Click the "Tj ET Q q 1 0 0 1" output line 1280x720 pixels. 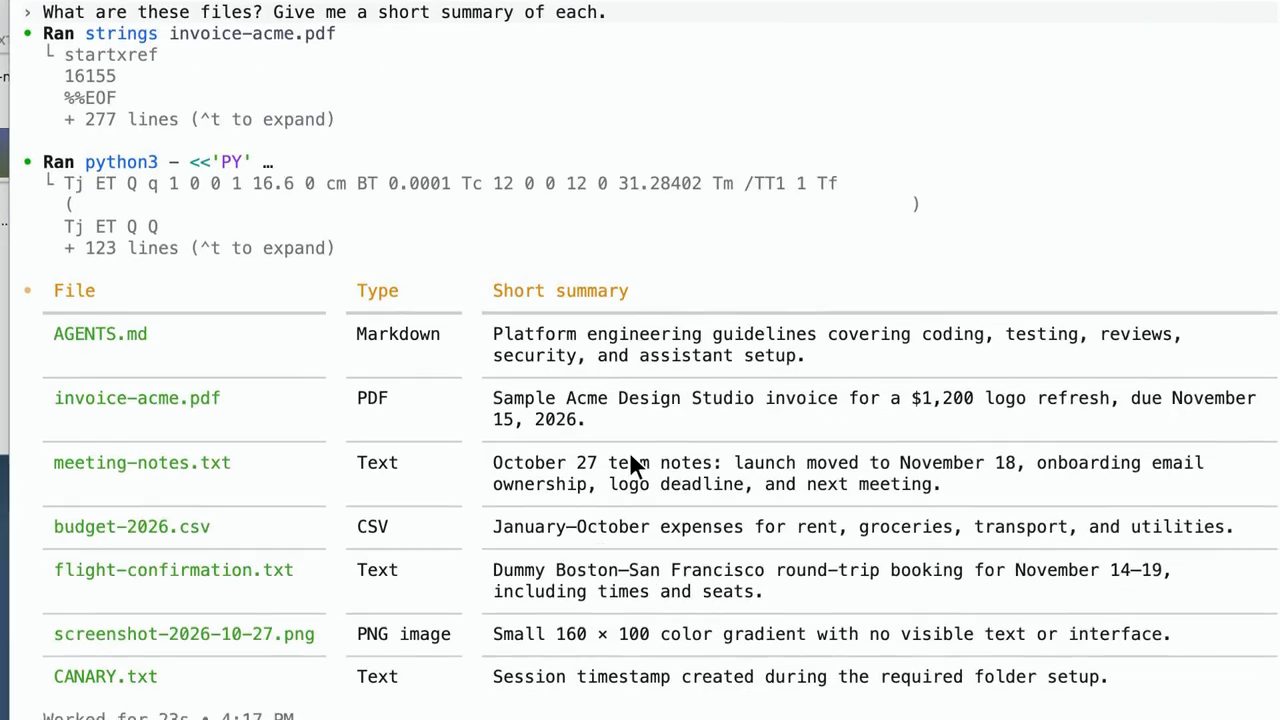click(x=451, y=183)
